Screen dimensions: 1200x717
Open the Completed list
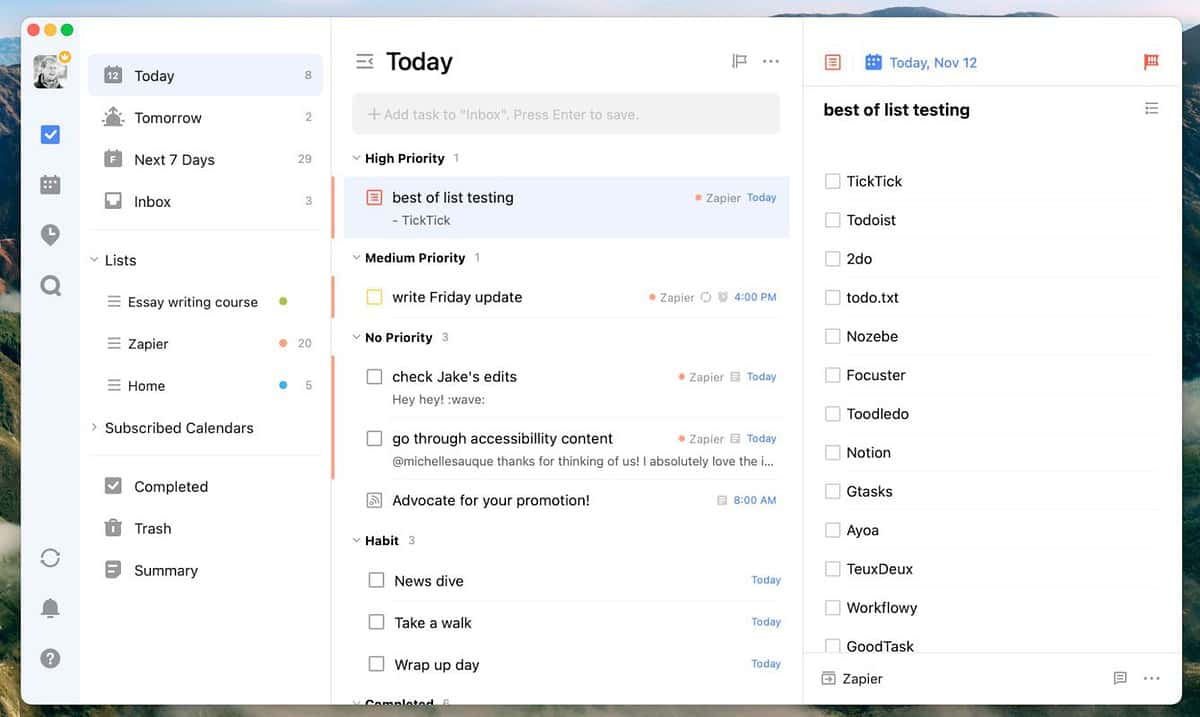[x=205, y=486]
